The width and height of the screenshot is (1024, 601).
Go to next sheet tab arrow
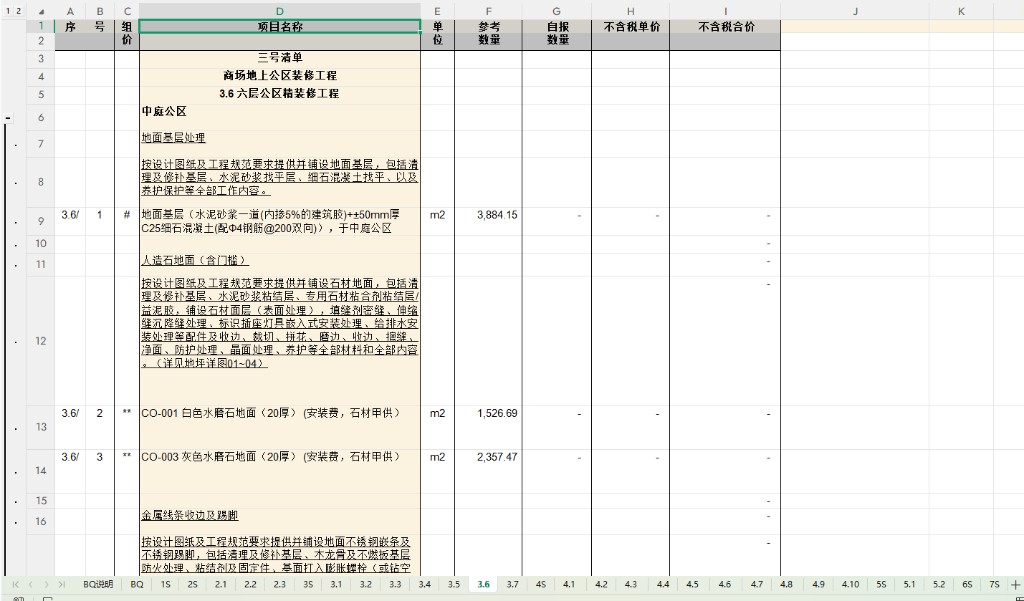(x=46, y=584)
